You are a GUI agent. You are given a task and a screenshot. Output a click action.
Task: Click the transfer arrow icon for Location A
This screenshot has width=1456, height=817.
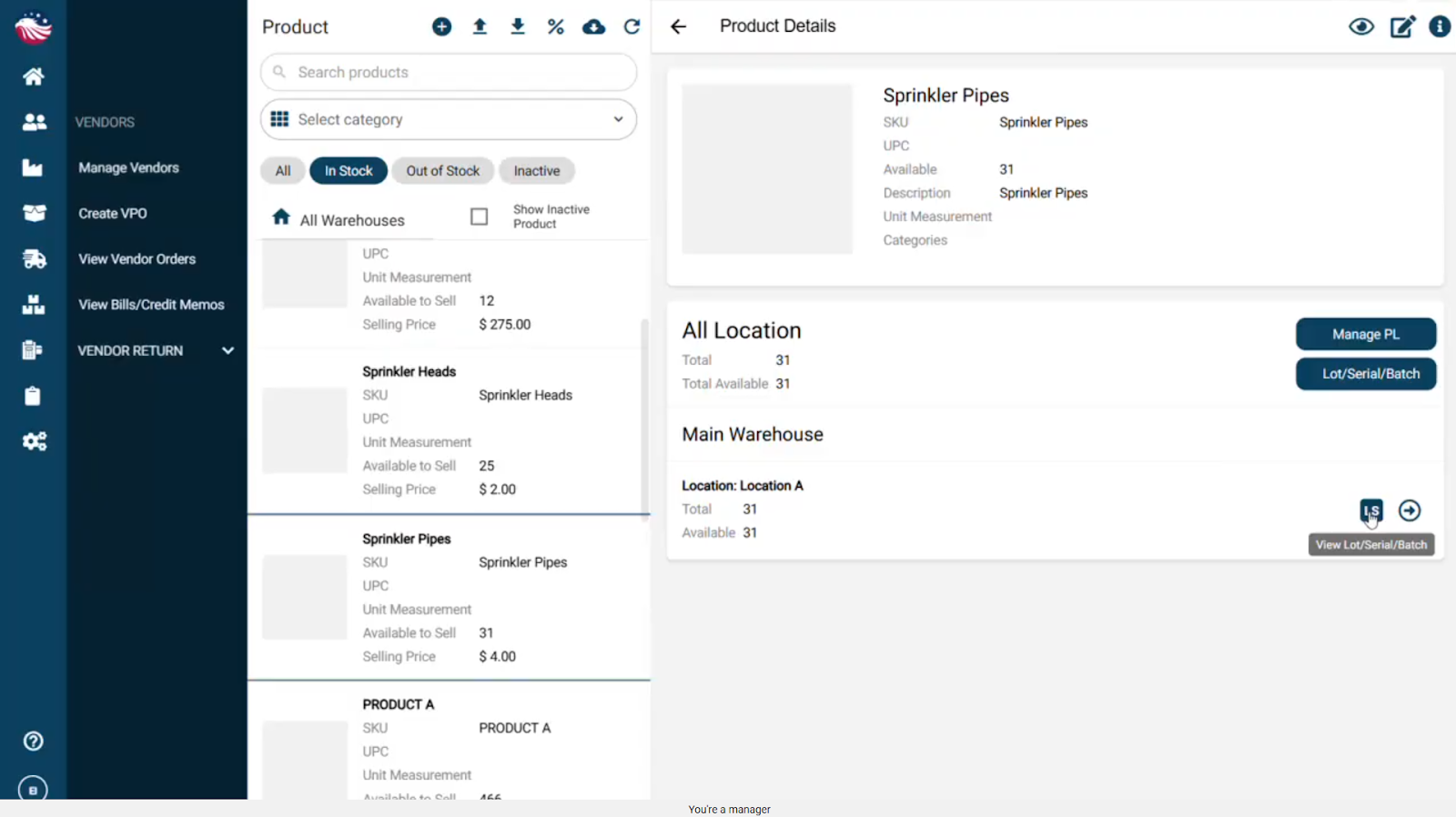coord(1409,510)
